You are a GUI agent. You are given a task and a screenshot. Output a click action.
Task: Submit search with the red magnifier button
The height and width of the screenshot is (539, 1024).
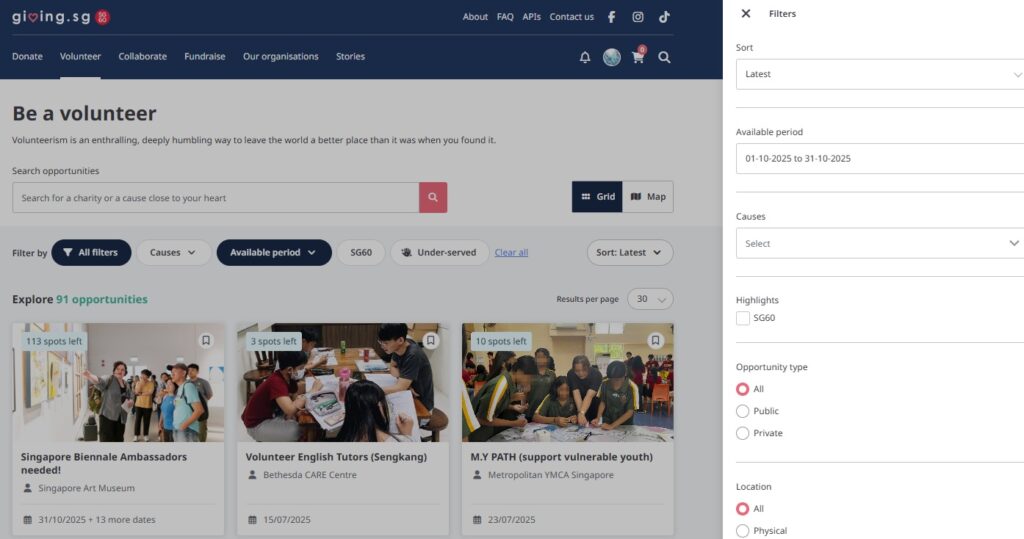point(433,197)
